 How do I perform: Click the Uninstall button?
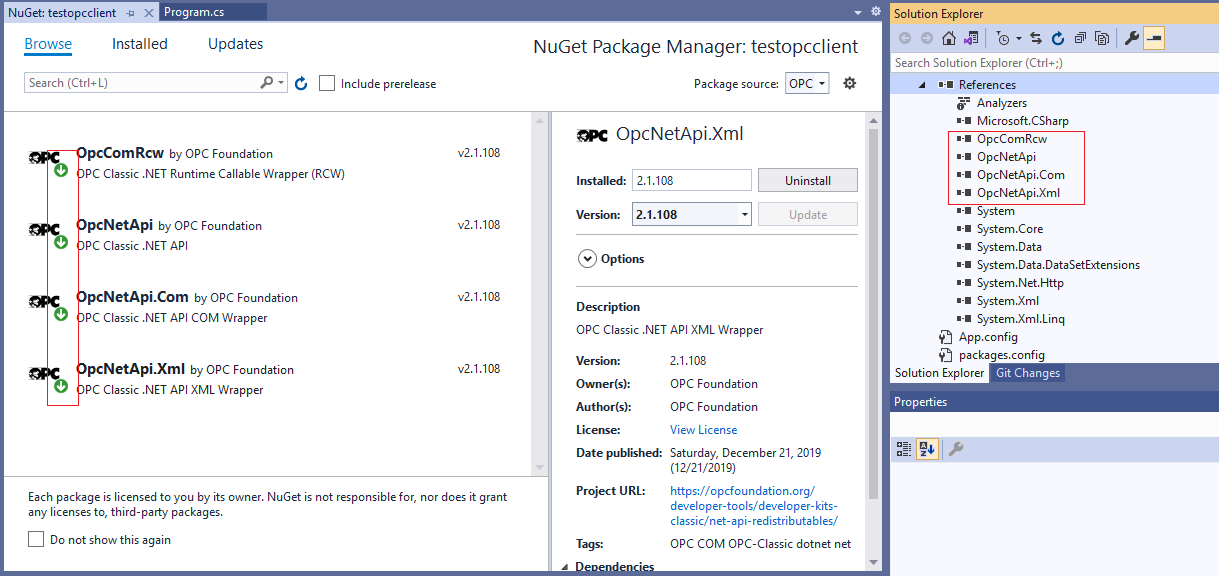click(x=806, y=179)
